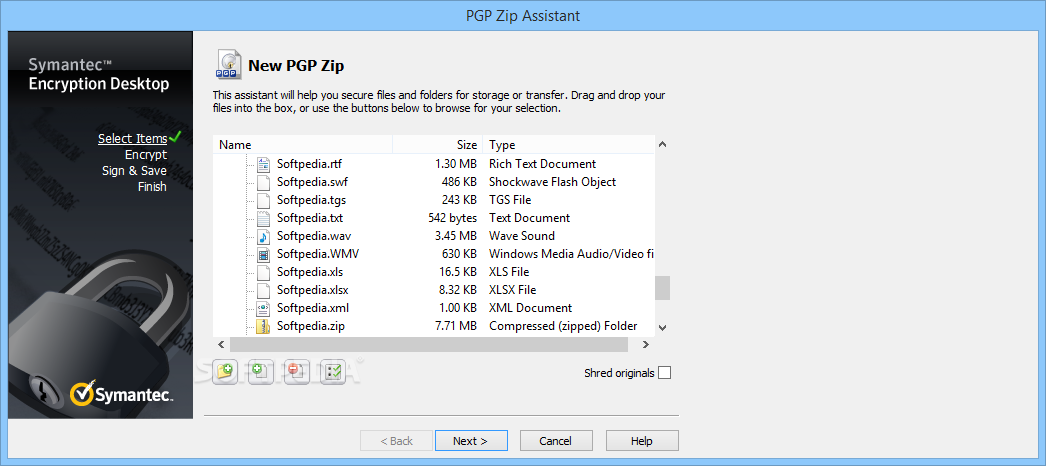The width and height of the screenshot is (1046, 466).
Task: Click the horizontal scroll left arrow
Action: (x=221, y=345)
